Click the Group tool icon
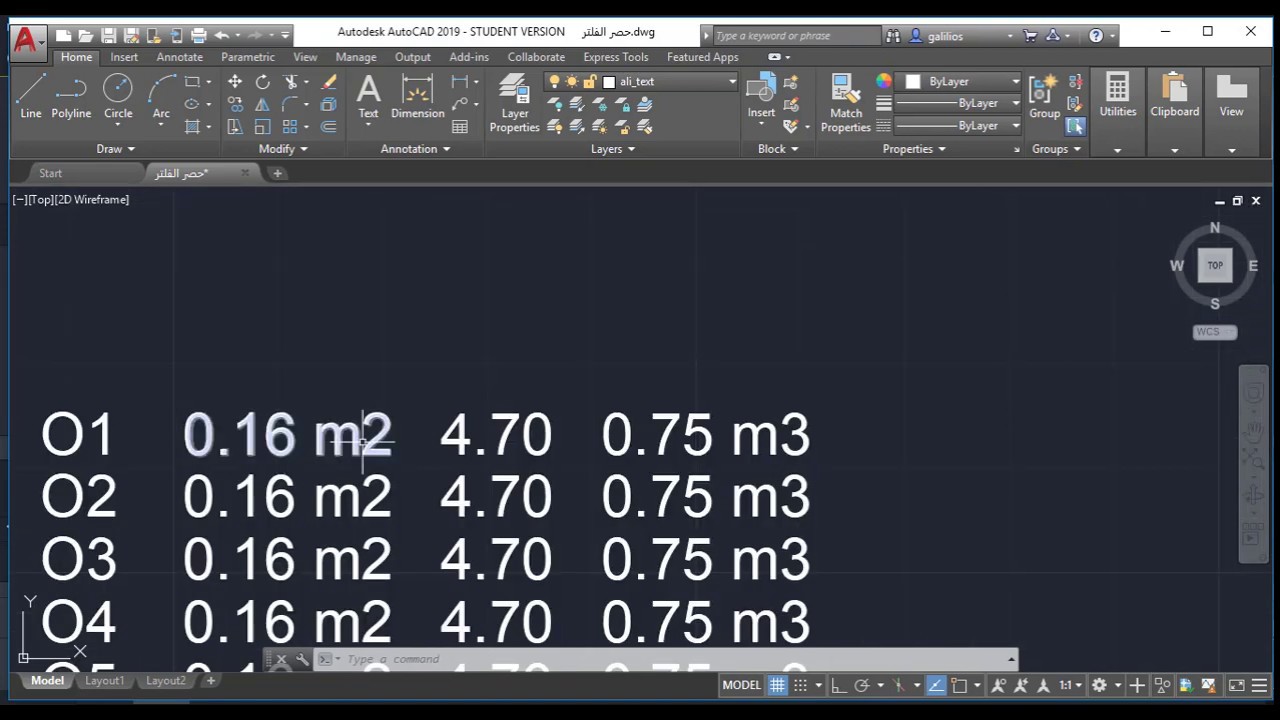Viewport: 1280px width, 720px height. pyautogui.click(x=1044, y=97)
